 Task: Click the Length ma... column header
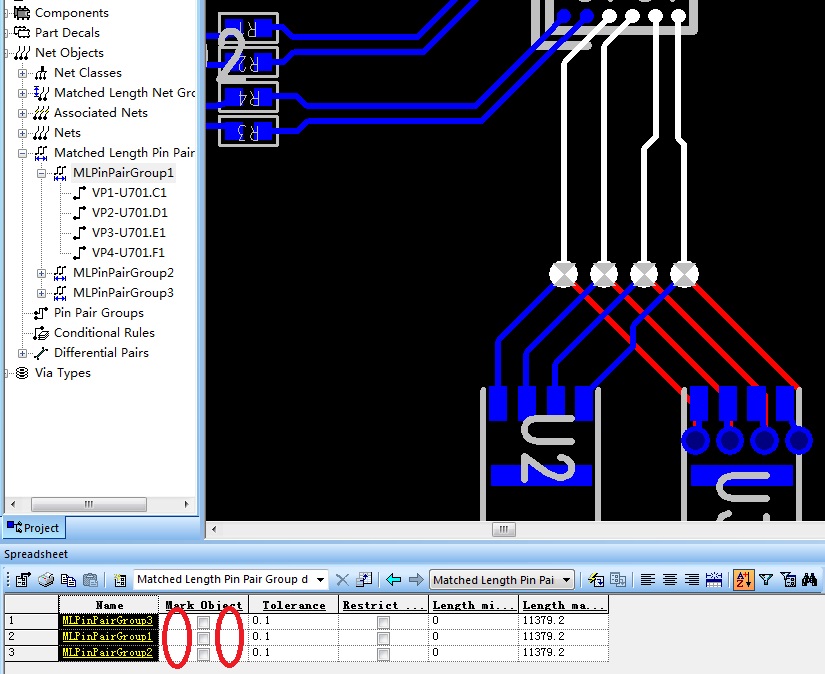564,605
